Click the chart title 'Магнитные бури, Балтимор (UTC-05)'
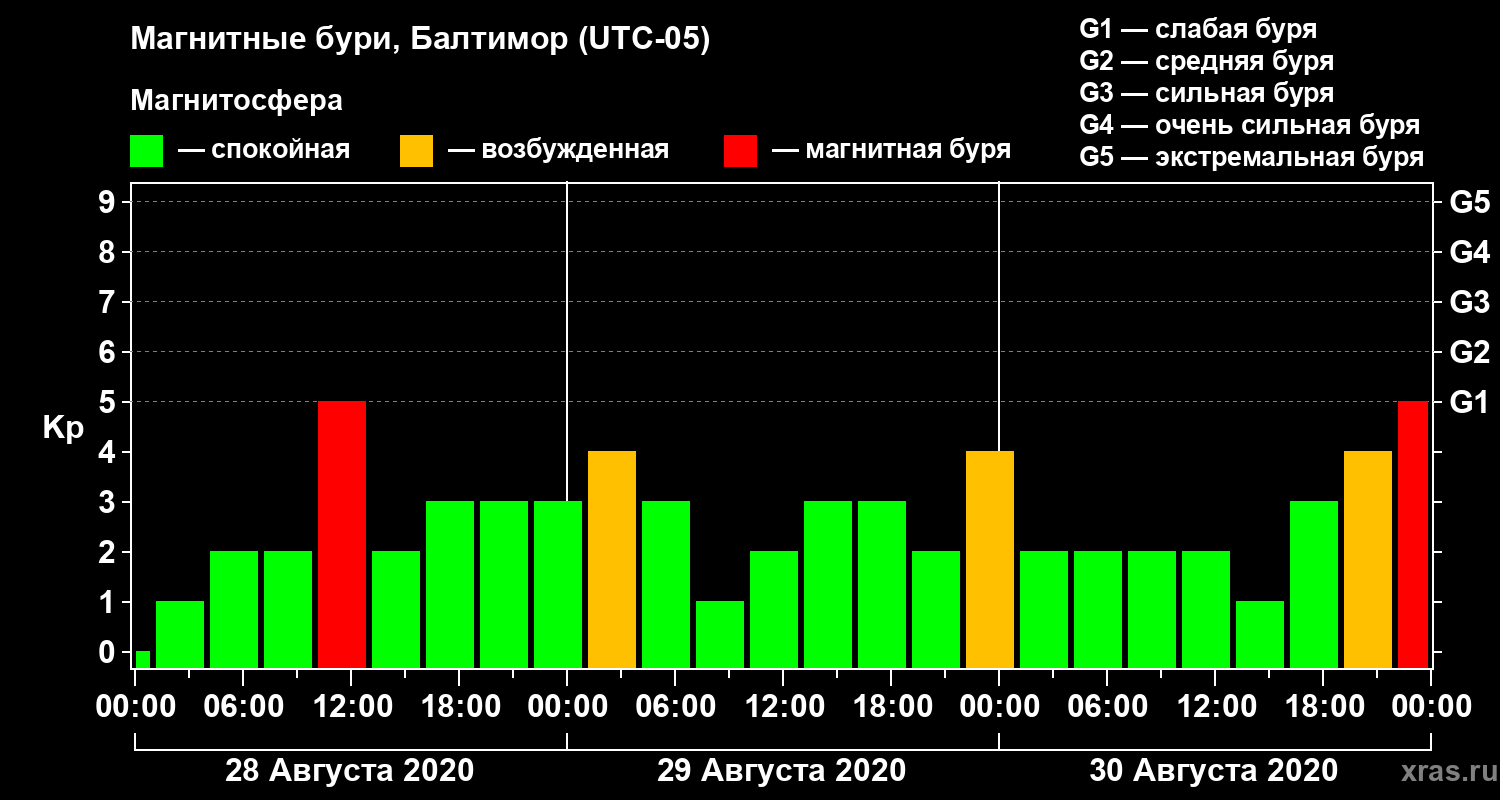 (x=420, y=41)
